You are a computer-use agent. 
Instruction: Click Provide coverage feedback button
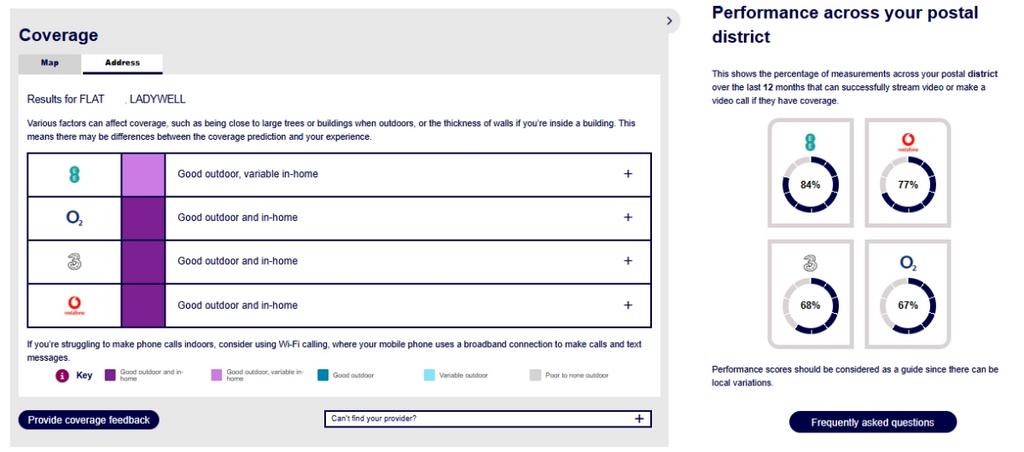click(89, 420)
